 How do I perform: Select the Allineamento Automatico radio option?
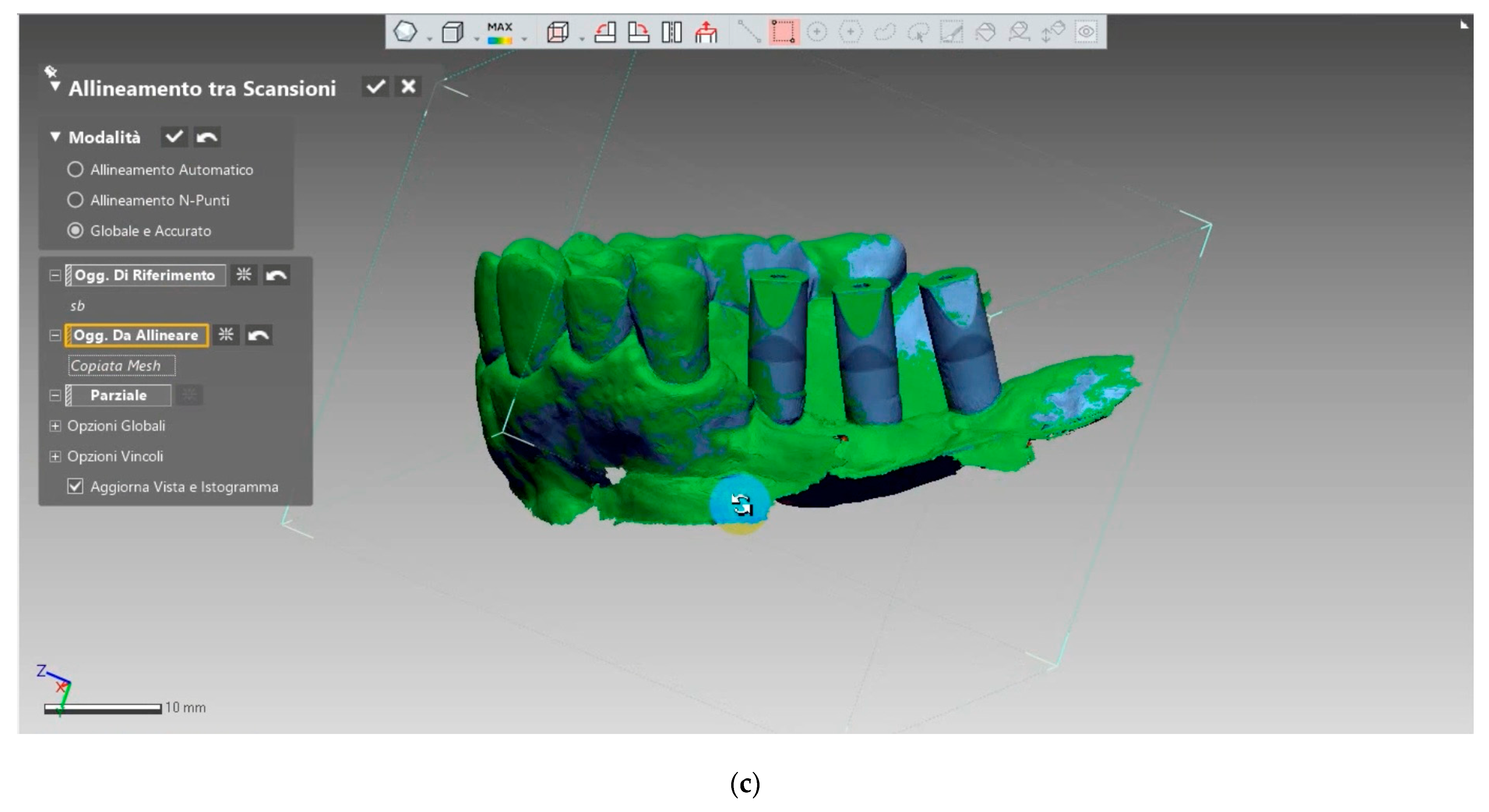[x=75, y=170]
